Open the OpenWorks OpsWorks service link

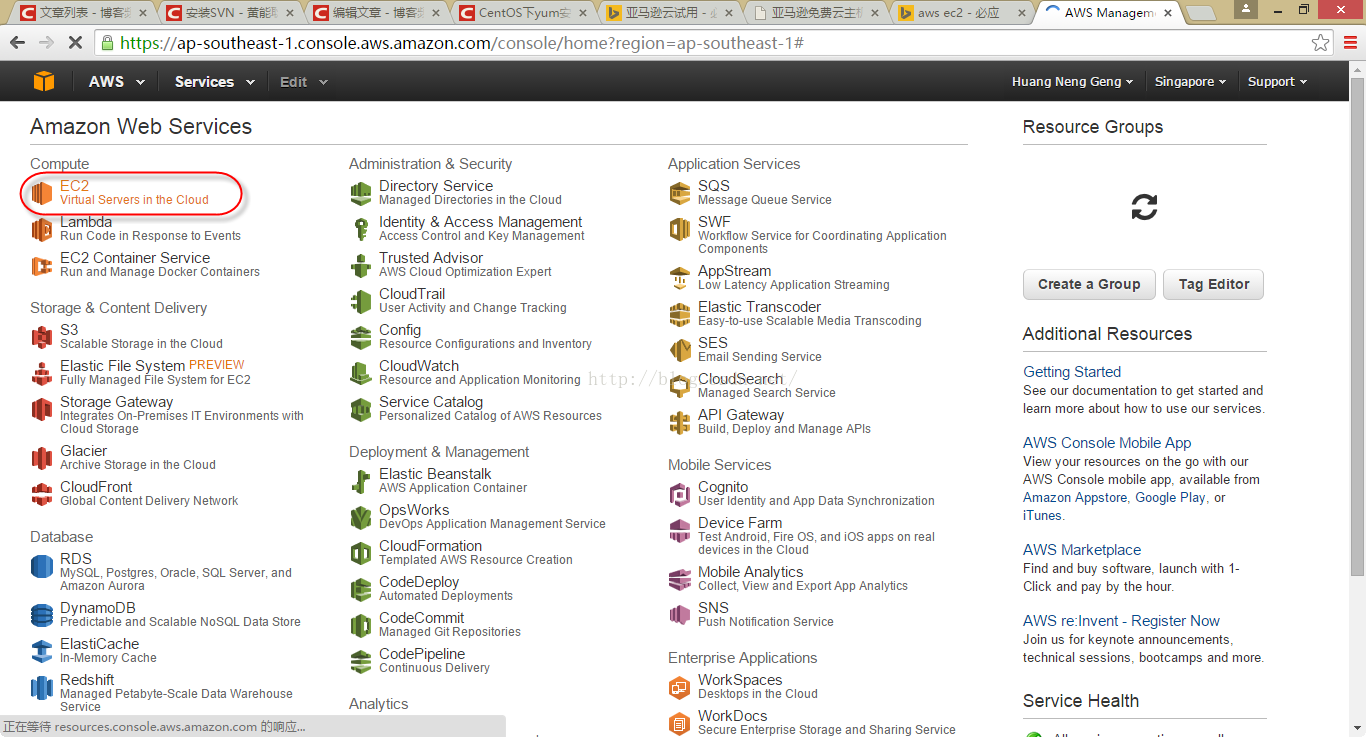click(414, 510)
